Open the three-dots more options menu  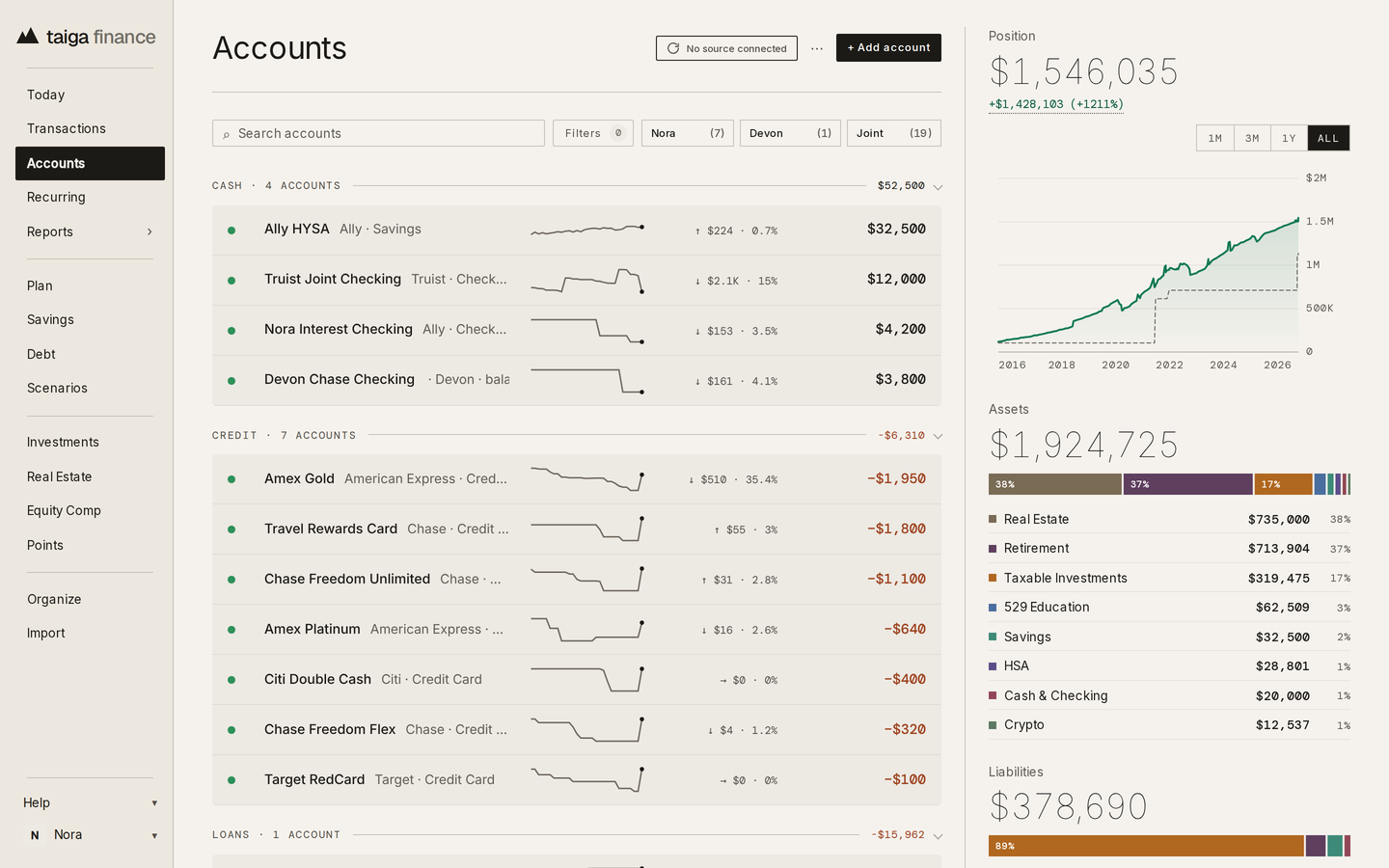click(x=817, y=48)
